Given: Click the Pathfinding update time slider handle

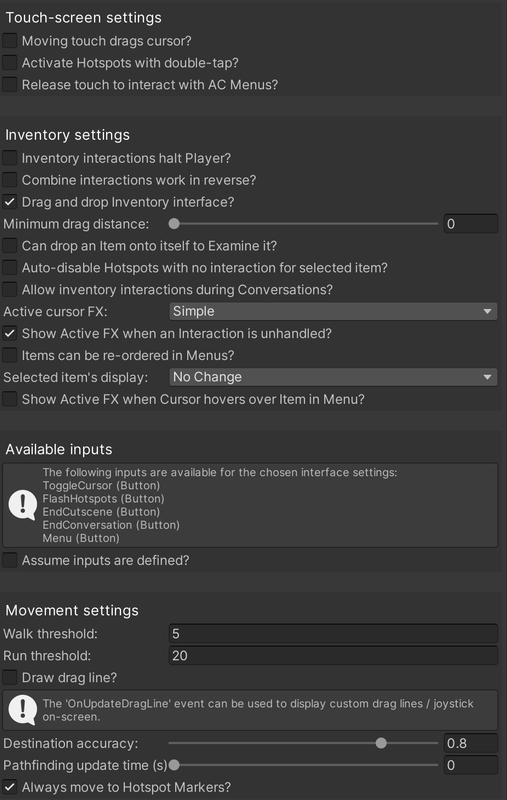Looking at the screenshot, I should [174, 765].
